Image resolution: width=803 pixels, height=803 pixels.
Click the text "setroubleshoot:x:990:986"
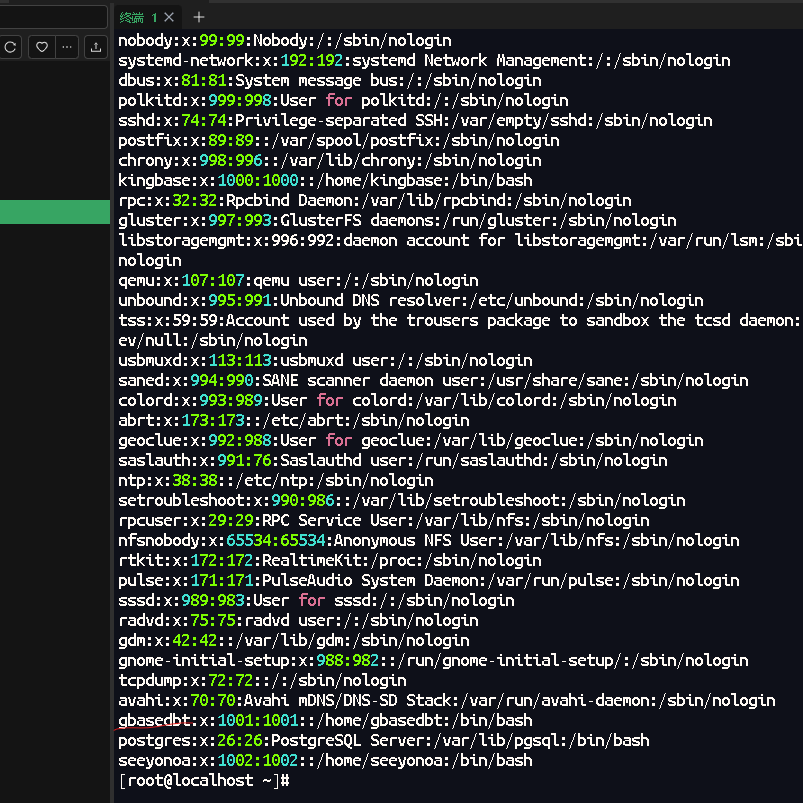pos(226,500)
